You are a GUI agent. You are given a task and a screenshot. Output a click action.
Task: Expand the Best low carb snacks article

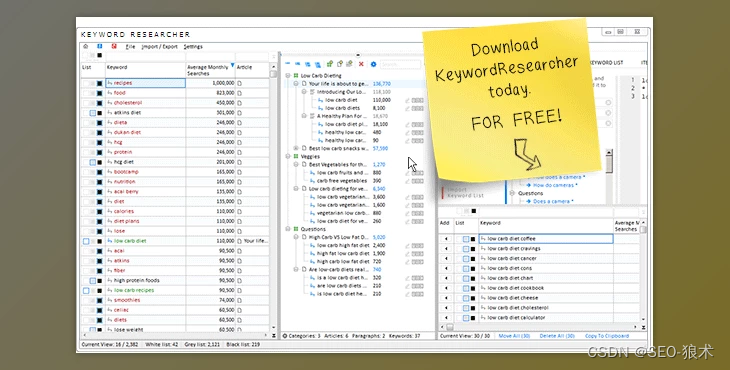296,148
